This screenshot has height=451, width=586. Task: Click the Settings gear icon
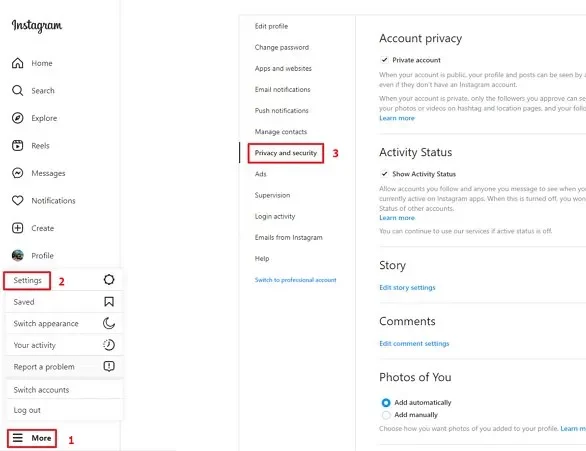coord(109,279)
